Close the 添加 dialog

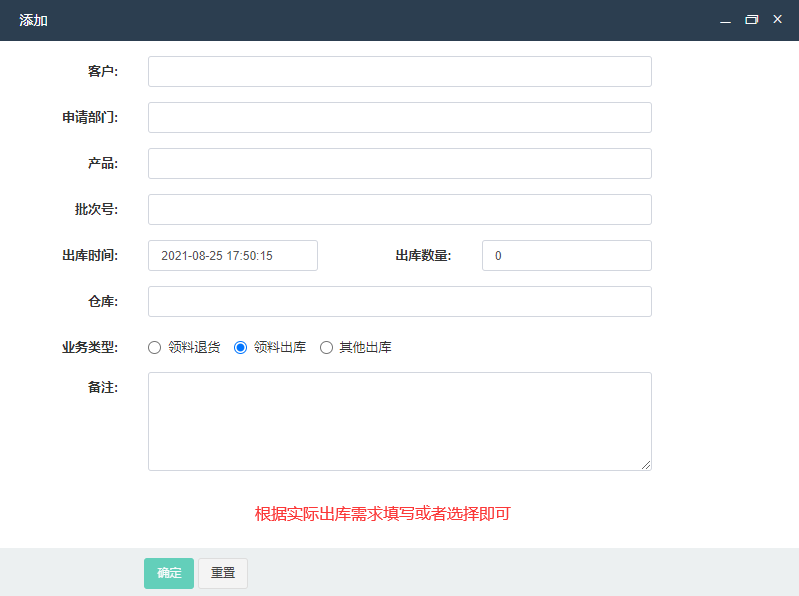click(x=777, y=19)
